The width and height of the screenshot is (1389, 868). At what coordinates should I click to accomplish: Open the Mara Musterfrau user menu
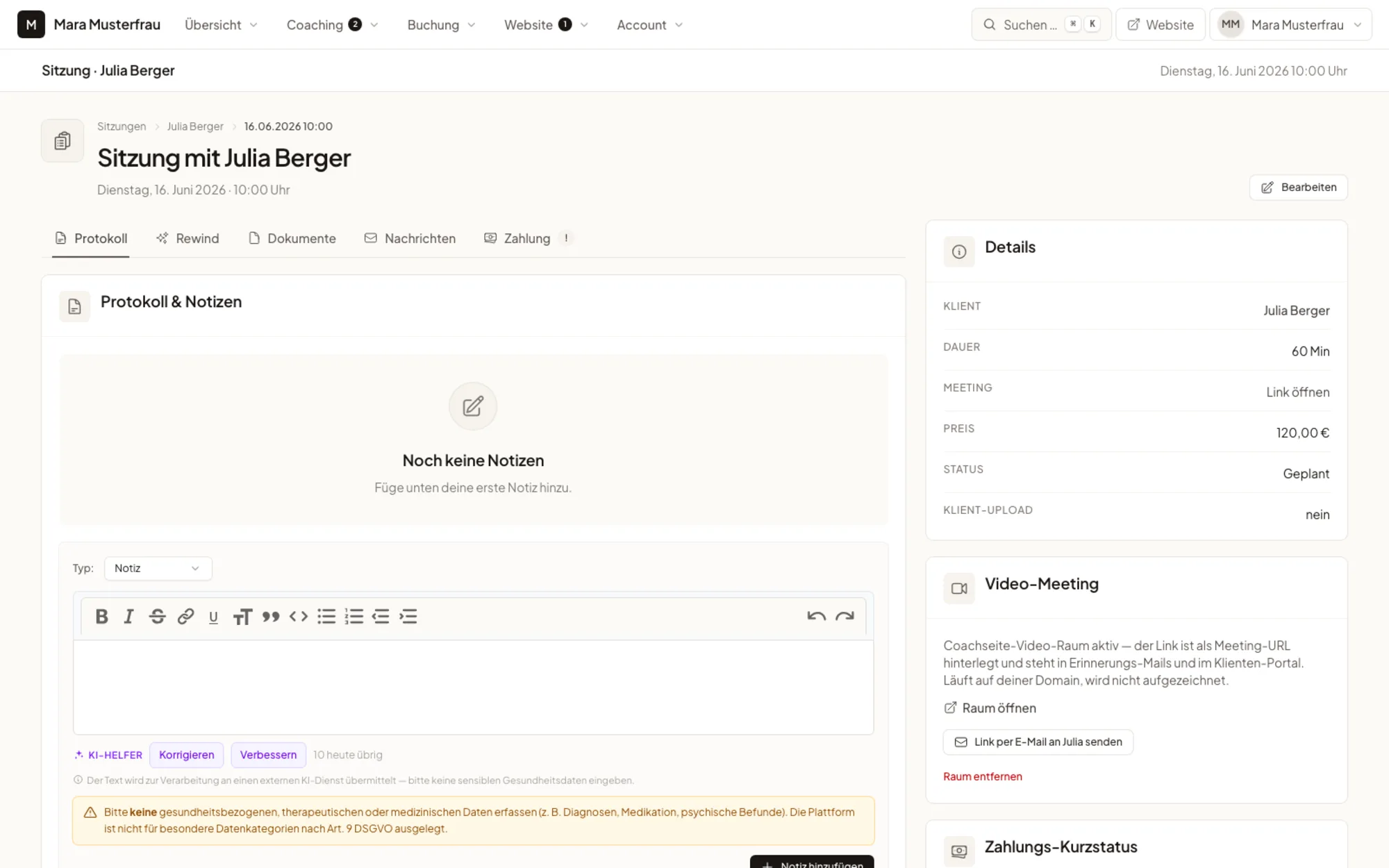(x=1290, y=24)
